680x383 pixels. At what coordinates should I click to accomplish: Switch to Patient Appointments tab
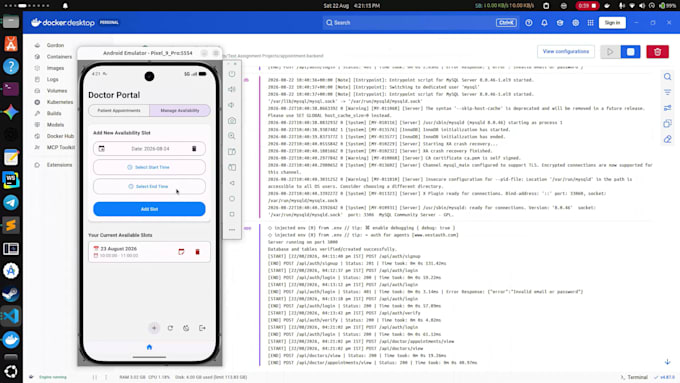pos(119,111)
